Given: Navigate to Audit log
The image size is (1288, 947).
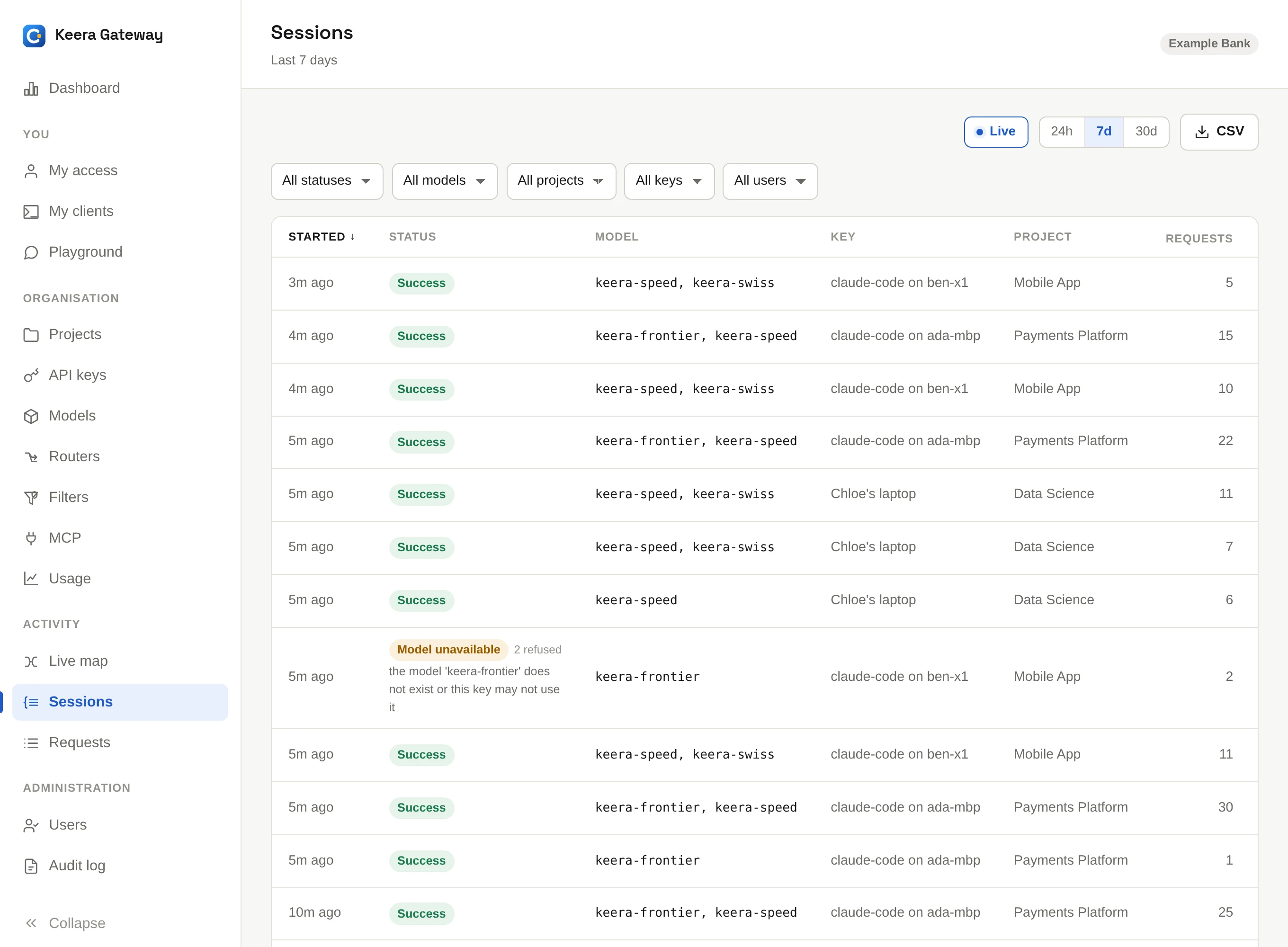Looking at the screenshot, I should click(120, 866).
